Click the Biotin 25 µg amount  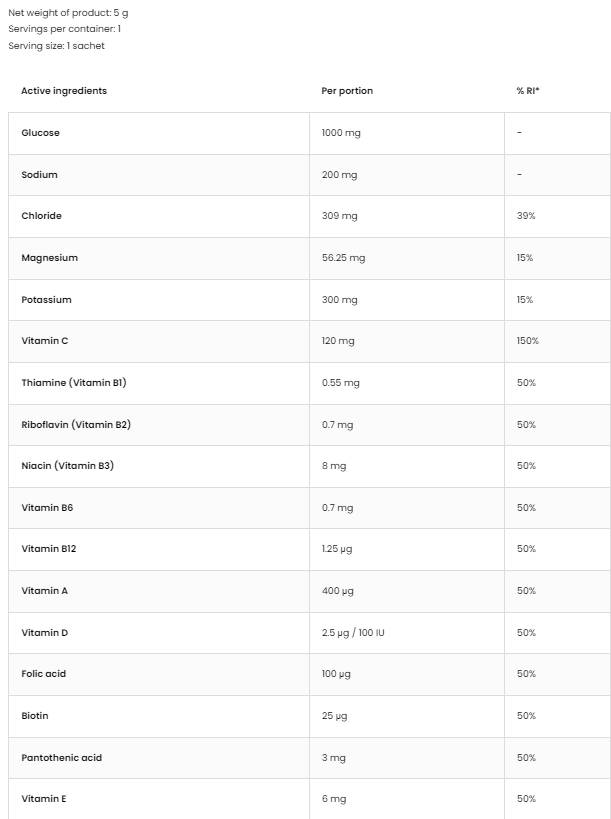334,716
